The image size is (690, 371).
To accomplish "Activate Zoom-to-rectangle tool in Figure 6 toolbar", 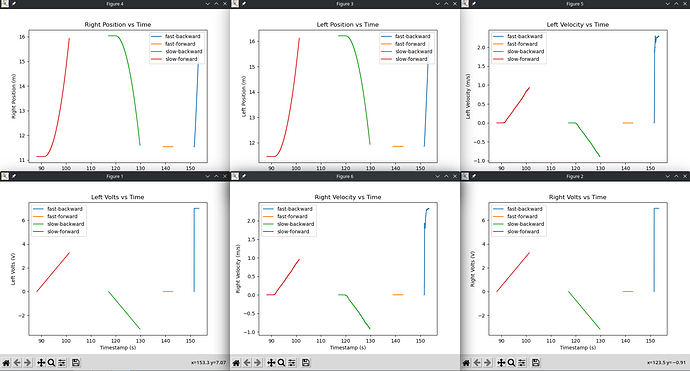I will (282, 363).
